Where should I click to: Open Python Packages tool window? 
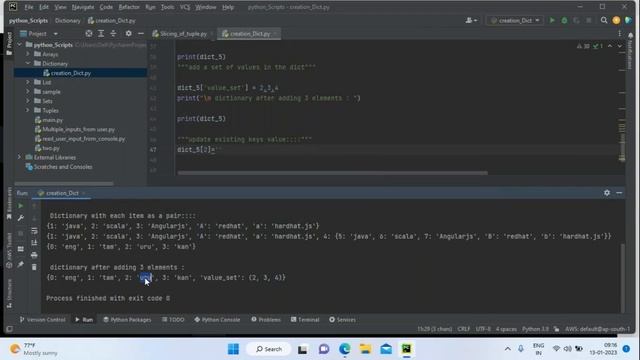point(127,320)
